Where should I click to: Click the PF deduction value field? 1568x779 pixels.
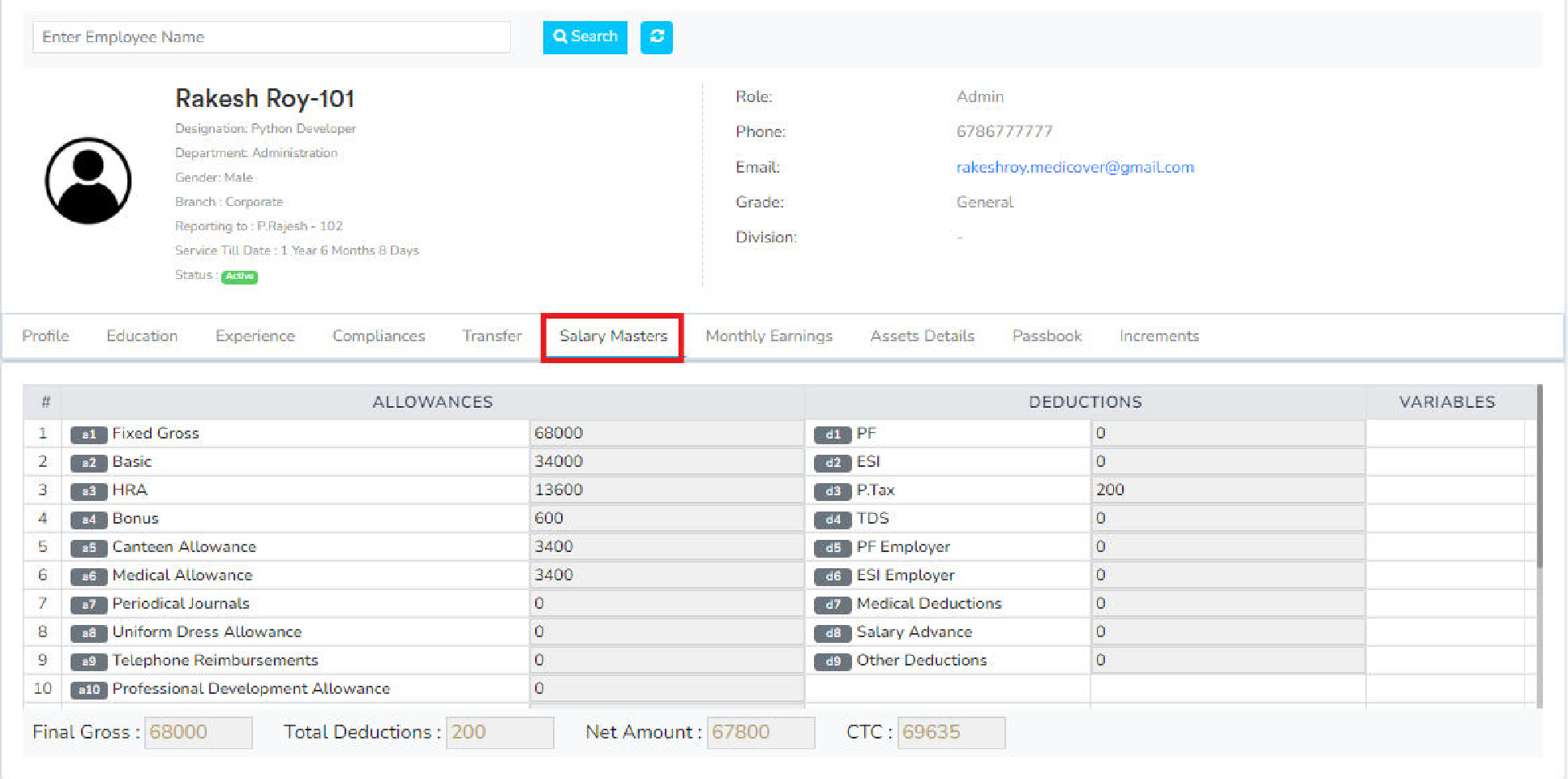[1228, 433]
